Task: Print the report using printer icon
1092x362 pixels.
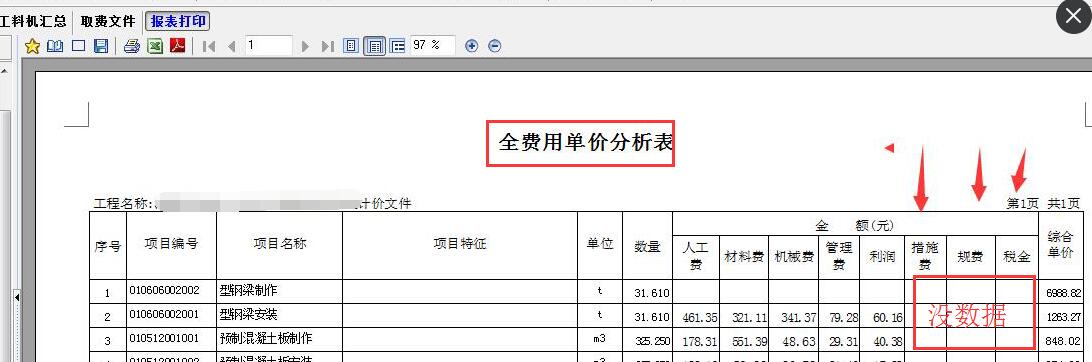Action: (x=132, y=46)
